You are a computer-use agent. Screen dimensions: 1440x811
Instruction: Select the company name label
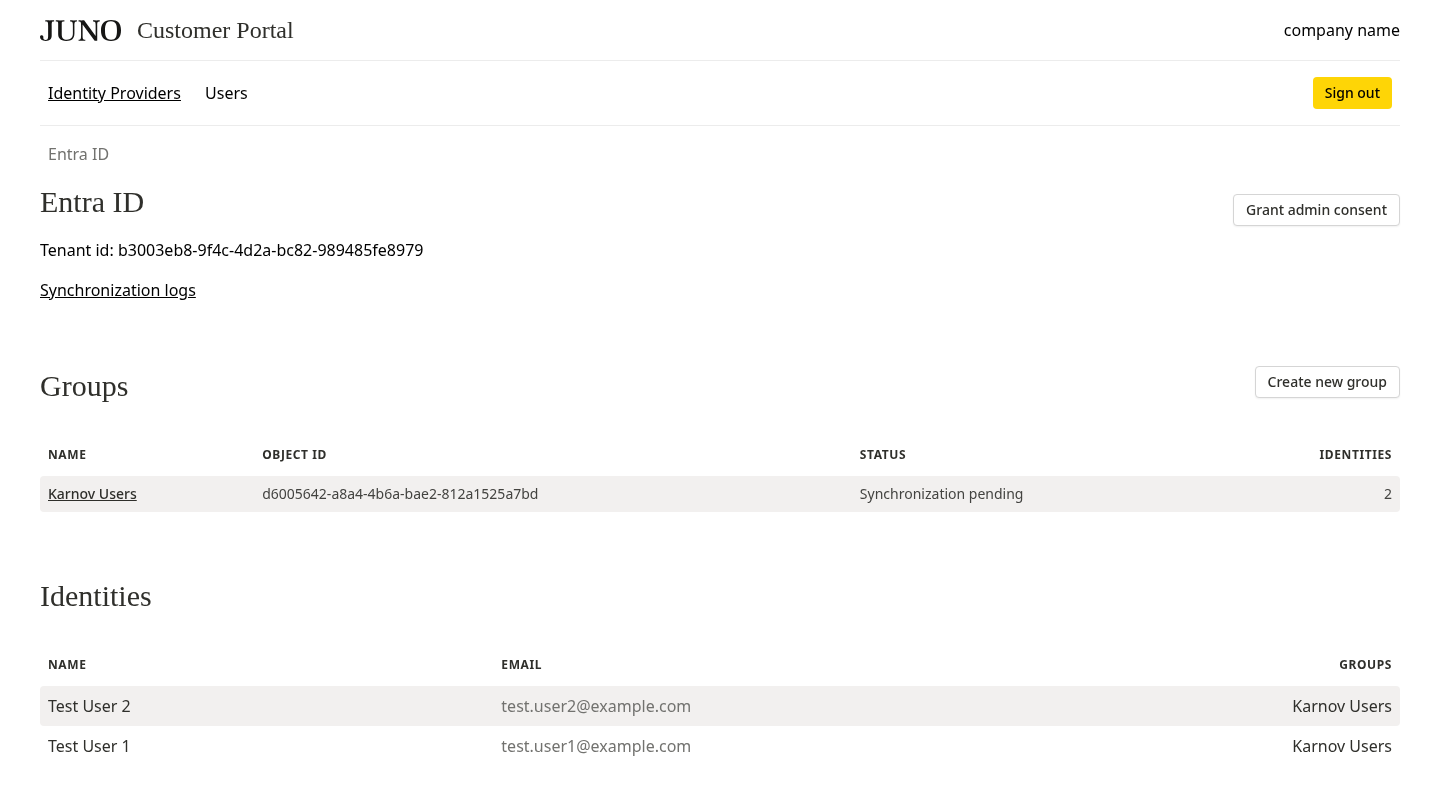click(1341, 30)
